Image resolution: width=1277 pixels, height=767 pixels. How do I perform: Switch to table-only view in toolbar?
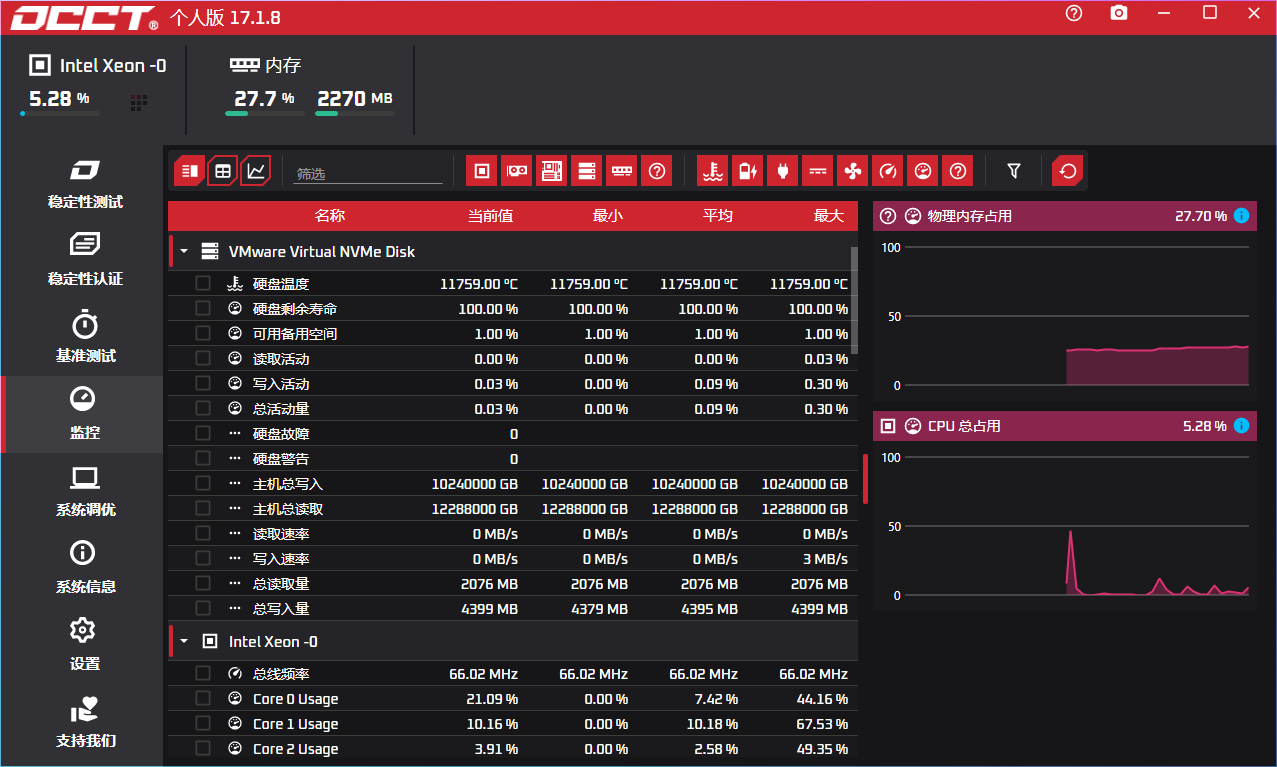[223, 171]
